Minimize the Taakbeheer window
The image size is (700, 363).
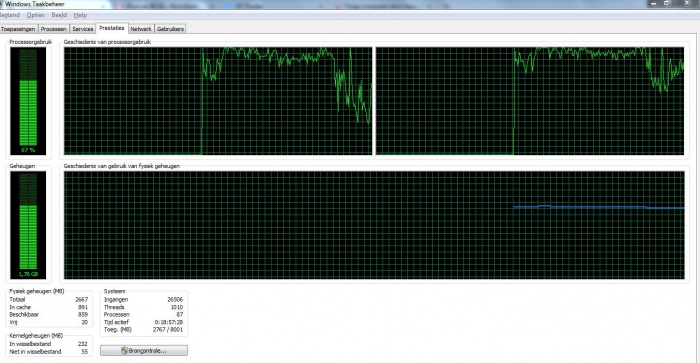654,3
